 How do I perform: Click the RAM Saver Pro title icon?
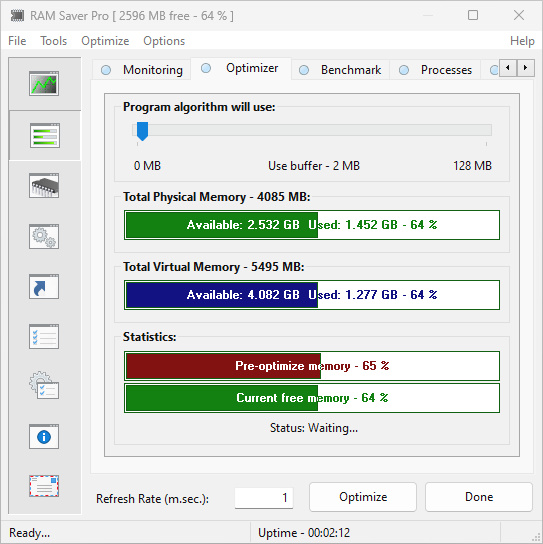coord(17,16)
